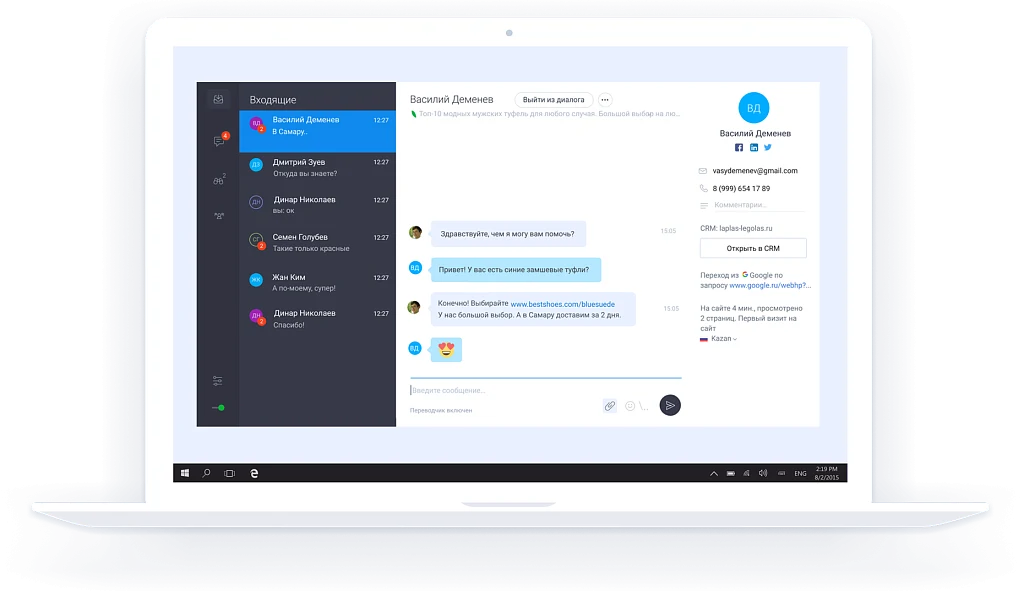Open the visitors binoculars icon in sidebar
Screen dimensions: 1024x591
[x=219, y=180]
